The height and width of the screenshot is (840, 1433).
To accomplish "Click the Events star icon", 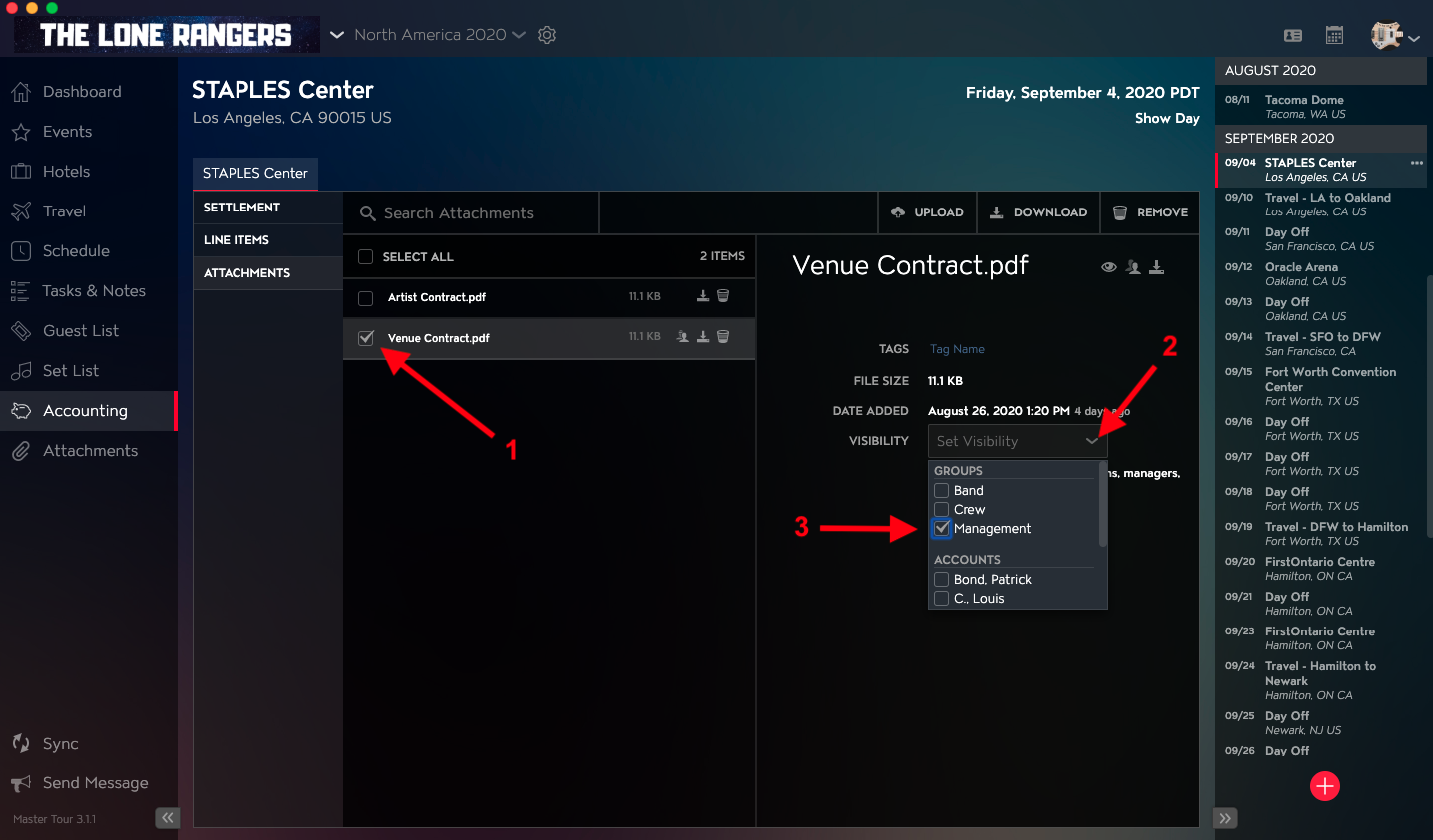I will click(x=21, y=132).
